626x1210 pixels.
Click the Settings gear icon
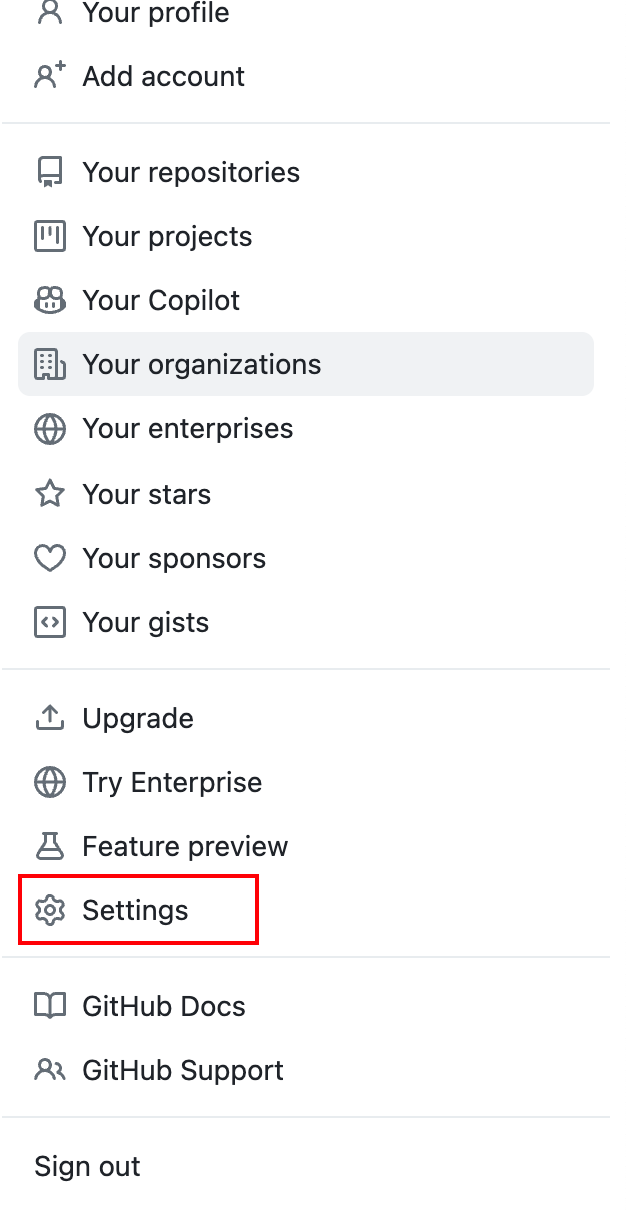[49, 910]
